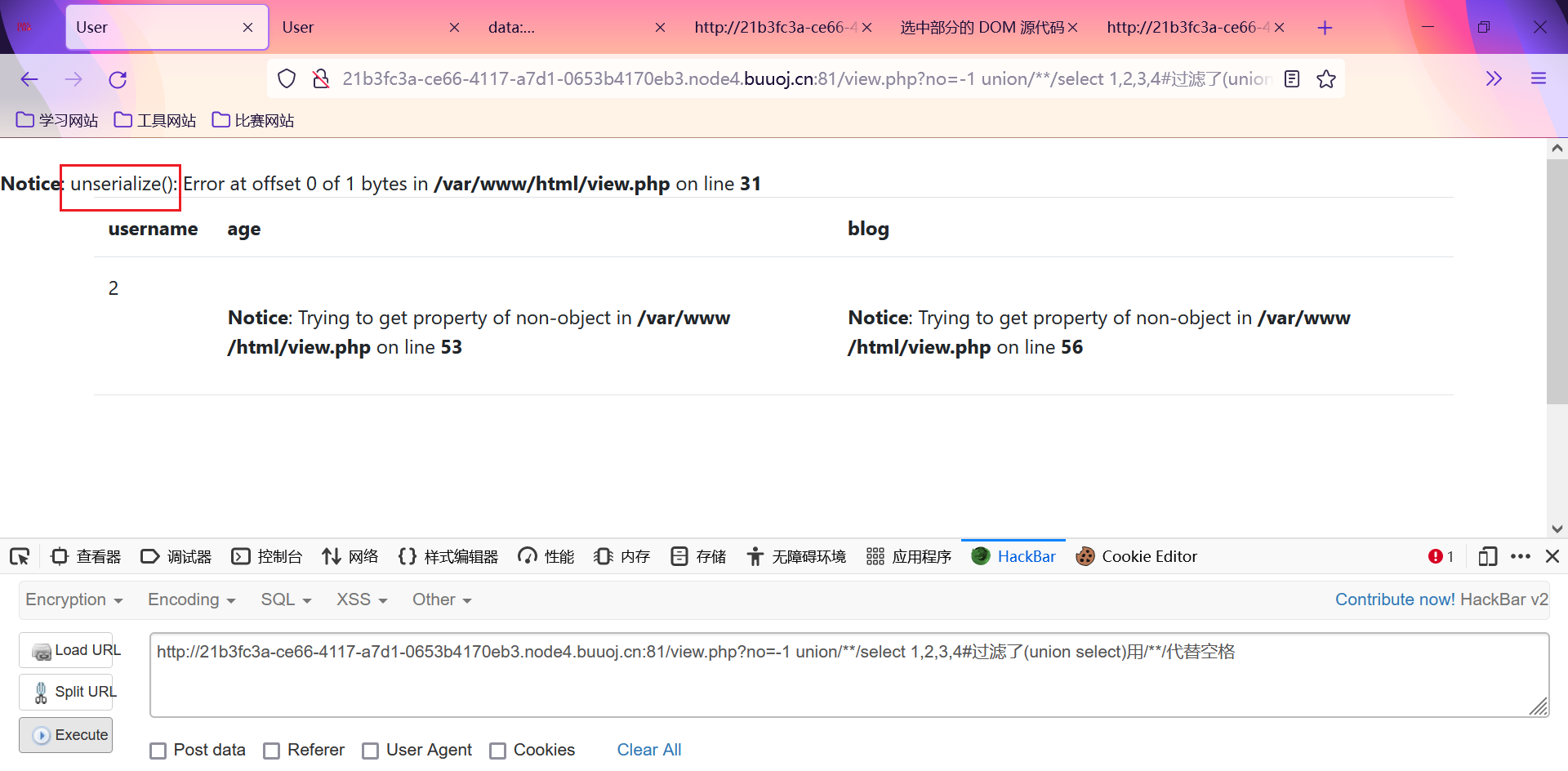Click the 'username' column header
The height and width of the screenshot is (771, 1568).
[x=153, y=230]
